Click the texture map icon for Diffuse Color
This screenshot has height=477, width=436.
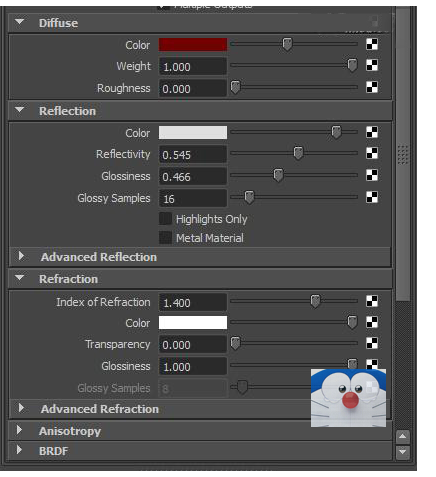(x=372, y=44)
